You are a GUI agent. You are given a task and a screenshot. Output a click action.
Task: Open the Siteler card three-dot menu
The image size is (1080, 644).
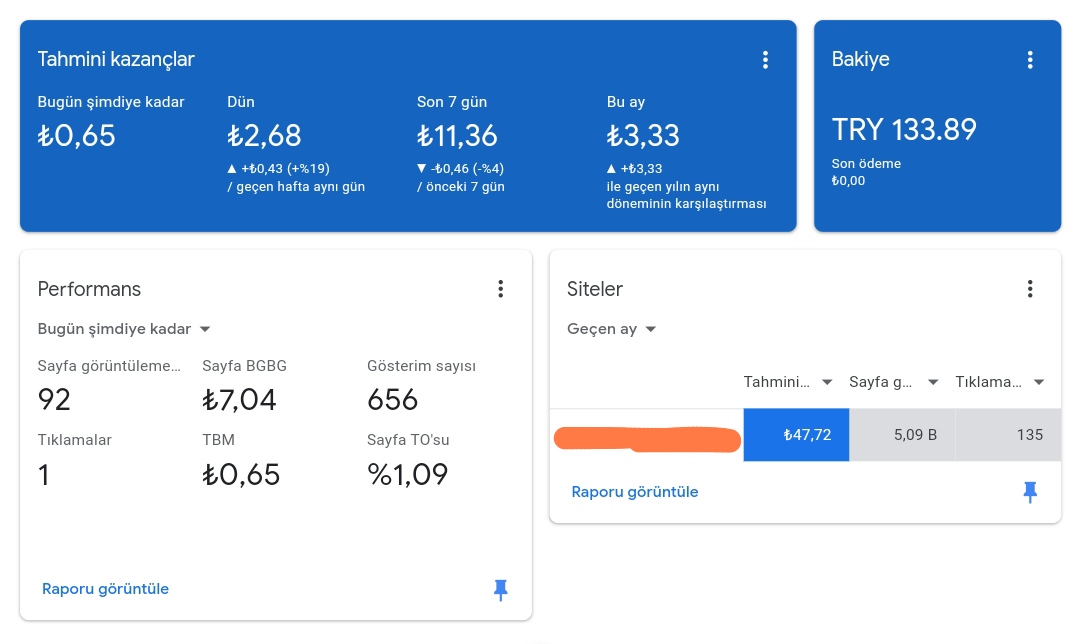coord(1030,289)
